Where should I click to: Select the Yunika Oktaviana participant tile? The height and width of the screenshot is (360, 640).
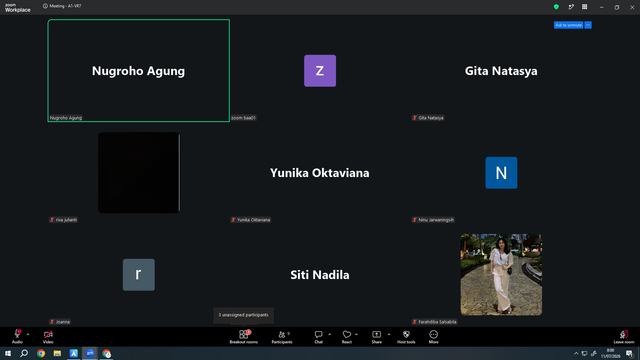click(320, 173)
